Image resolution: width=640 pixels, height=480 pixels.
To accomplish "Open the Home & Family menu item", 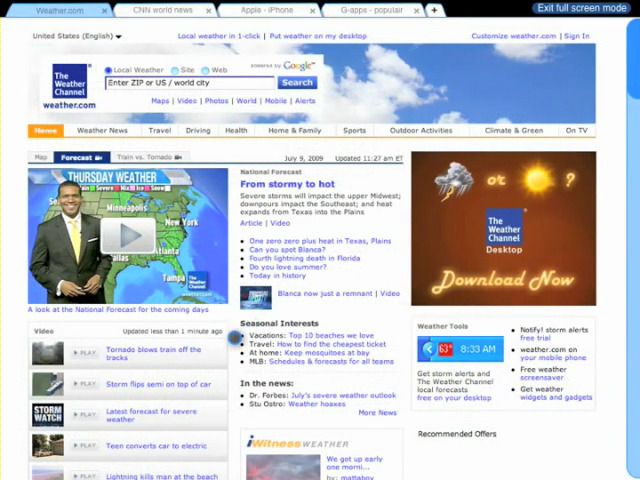I will (295, 131).
